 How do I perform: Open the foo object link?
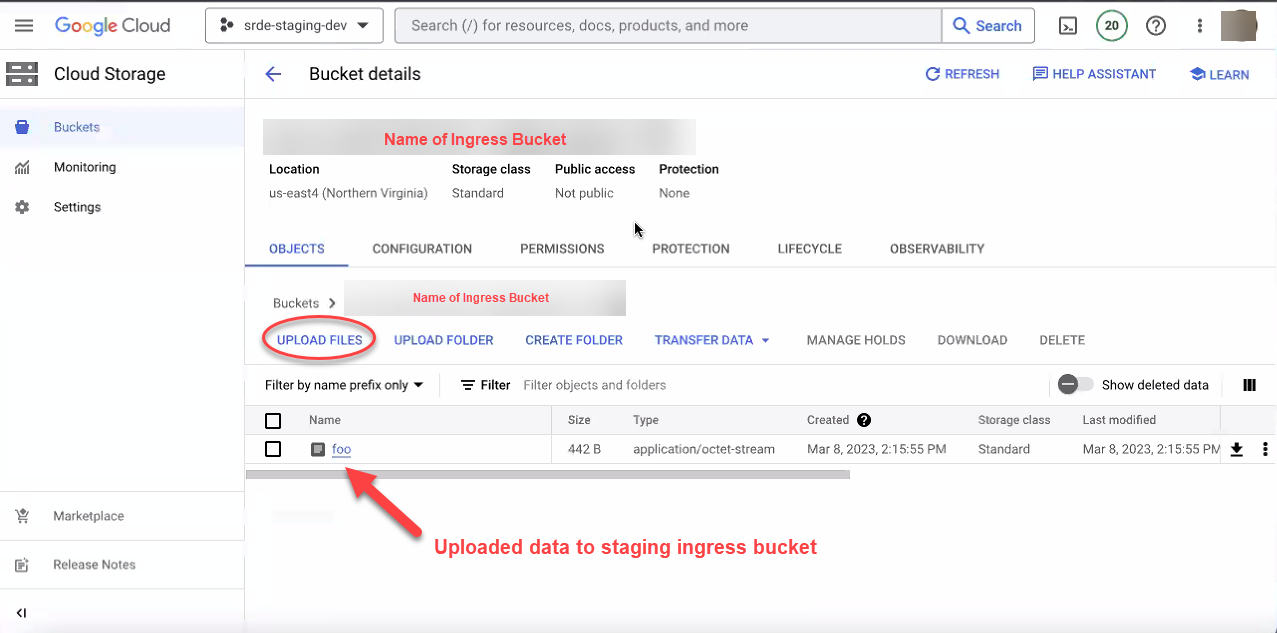[x=341, y=449]
